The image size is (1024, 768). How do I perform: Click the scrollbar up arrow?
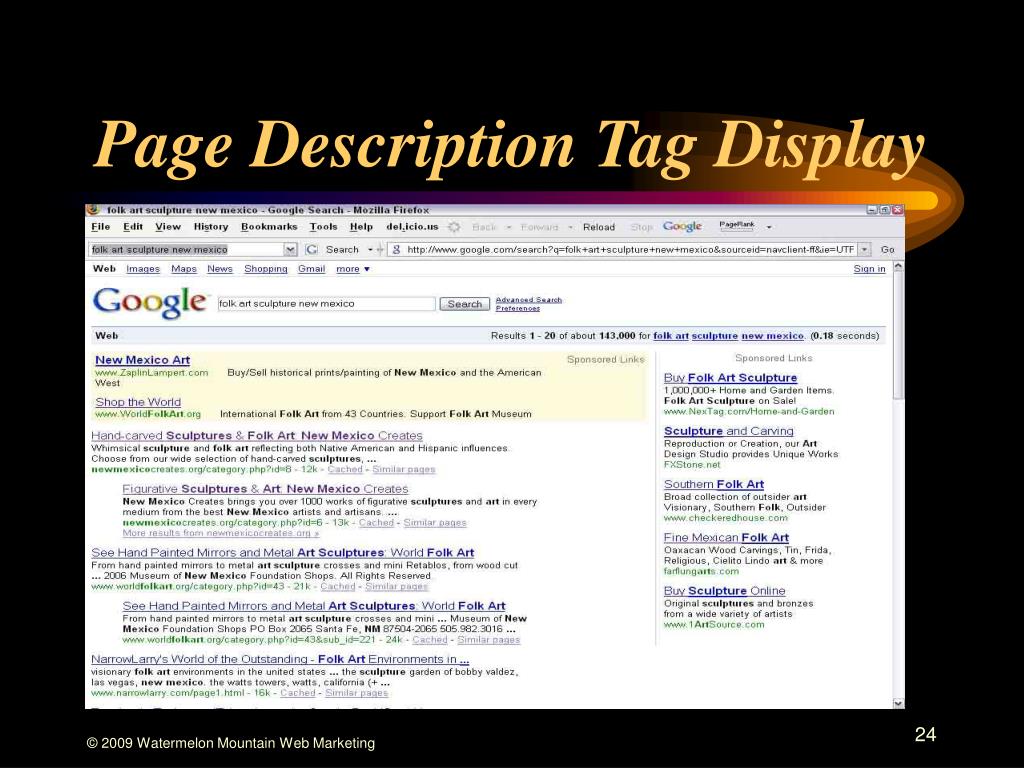coord(898,267)
